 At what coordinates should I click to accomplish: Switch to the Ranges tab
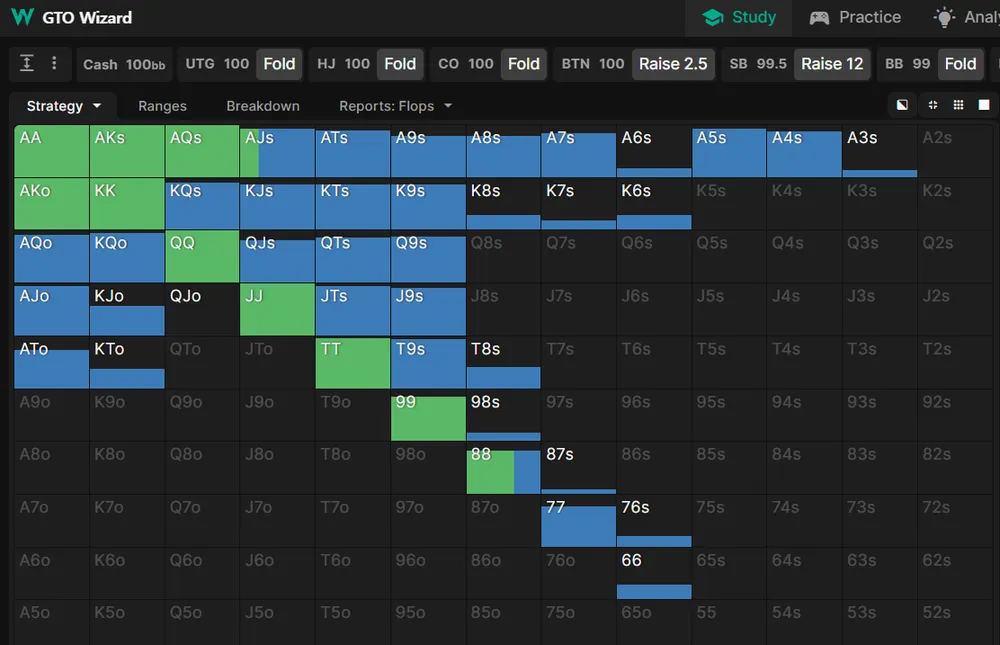pos(163,106)
